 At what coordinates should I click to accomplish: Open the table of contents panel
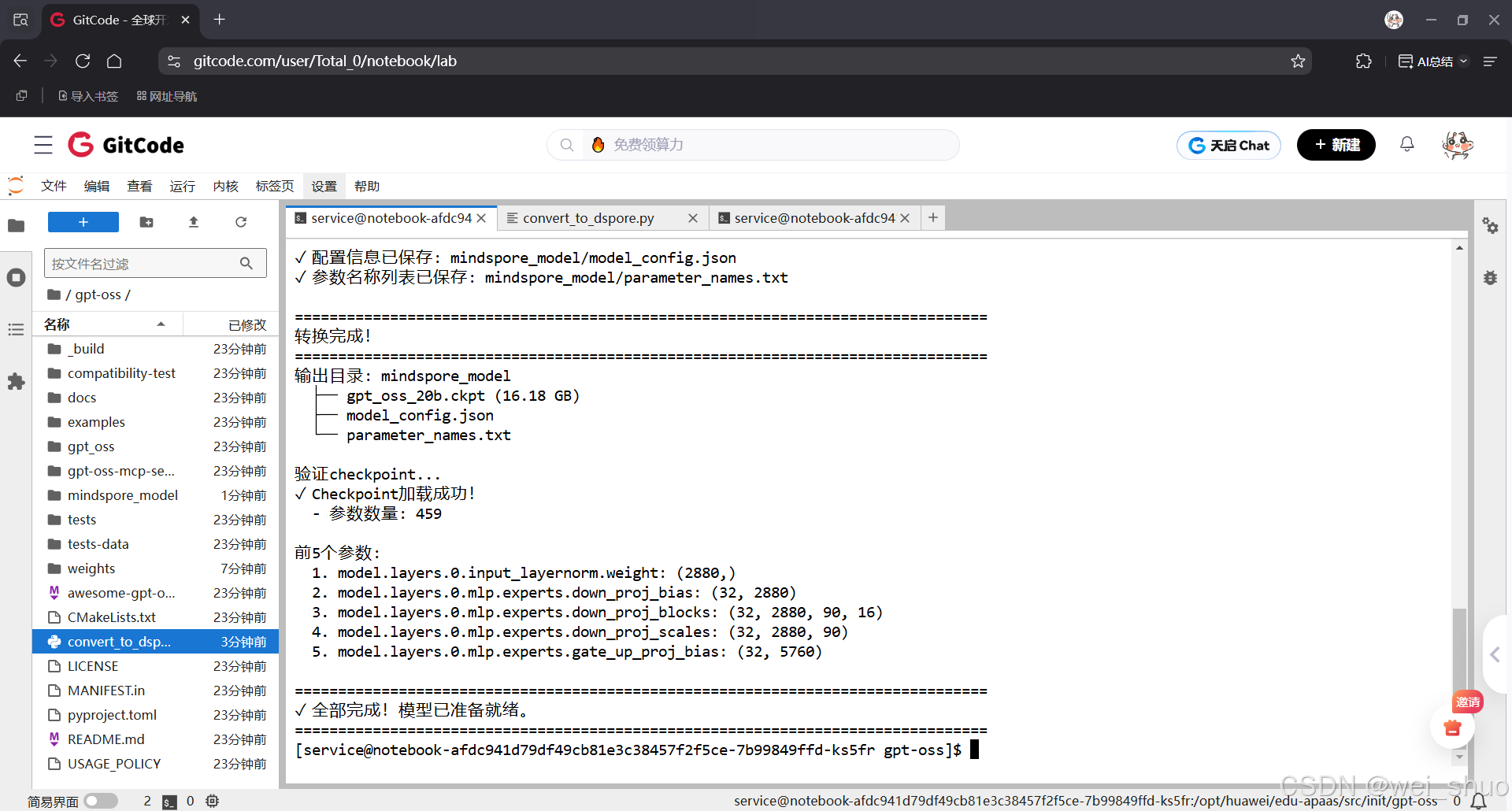[16, 330]
